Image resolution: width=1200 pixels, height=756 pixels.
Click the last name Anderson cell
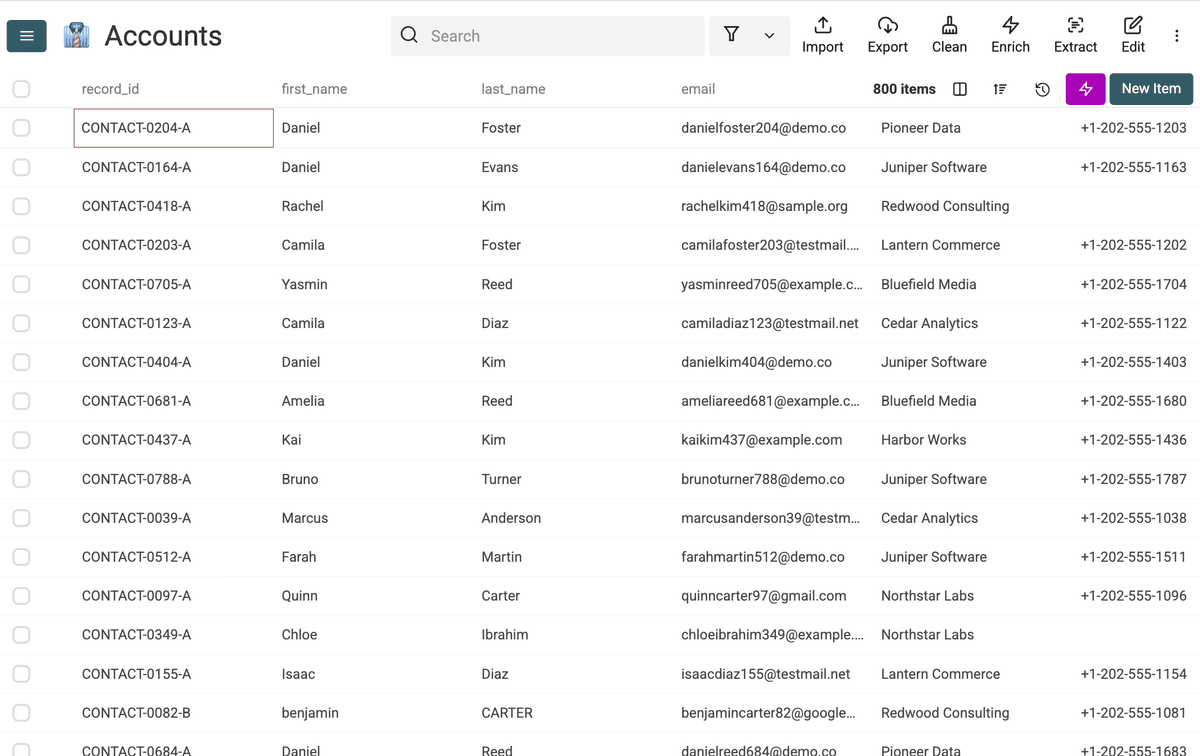tap(511, 518)
